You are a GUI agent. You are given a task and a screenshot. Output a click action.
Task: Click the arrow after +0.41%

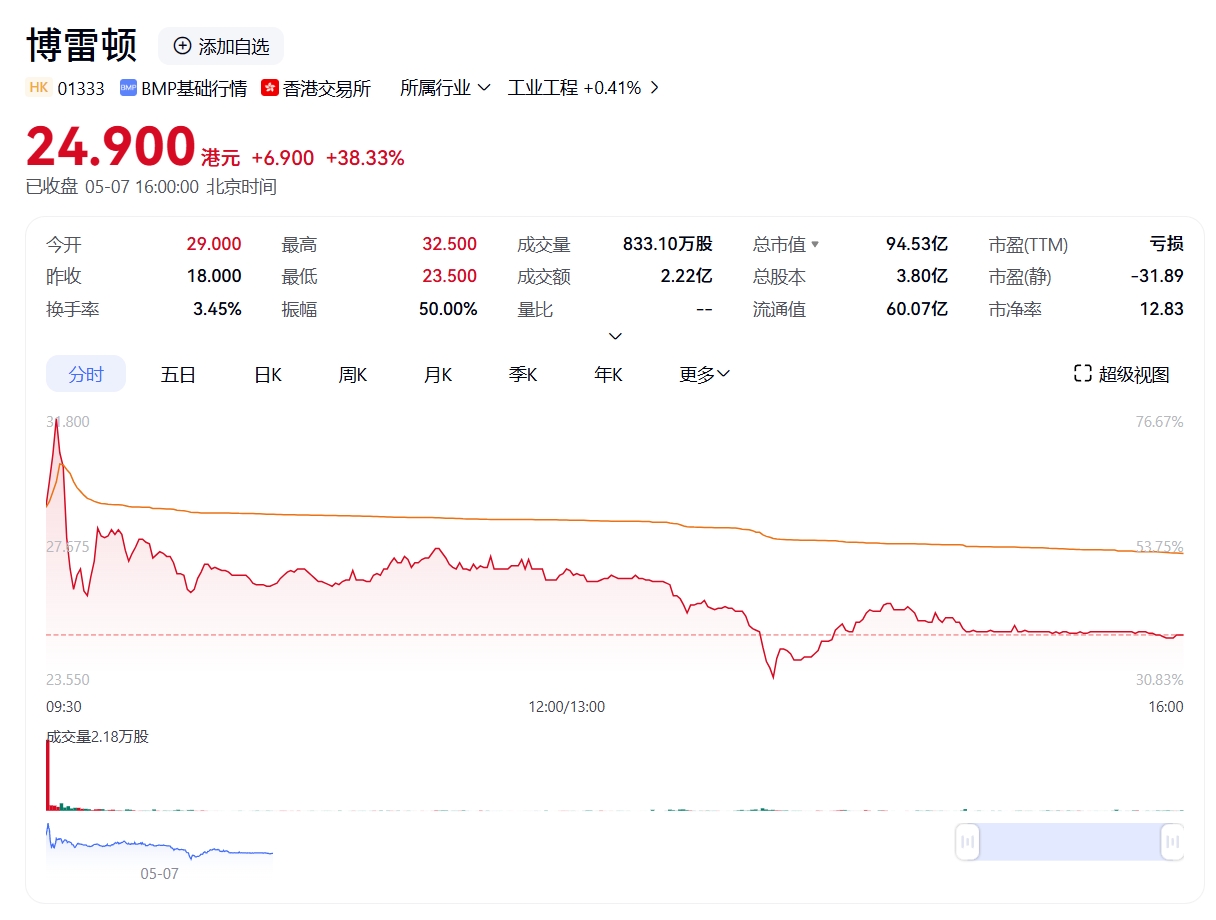tap(654, 88)
